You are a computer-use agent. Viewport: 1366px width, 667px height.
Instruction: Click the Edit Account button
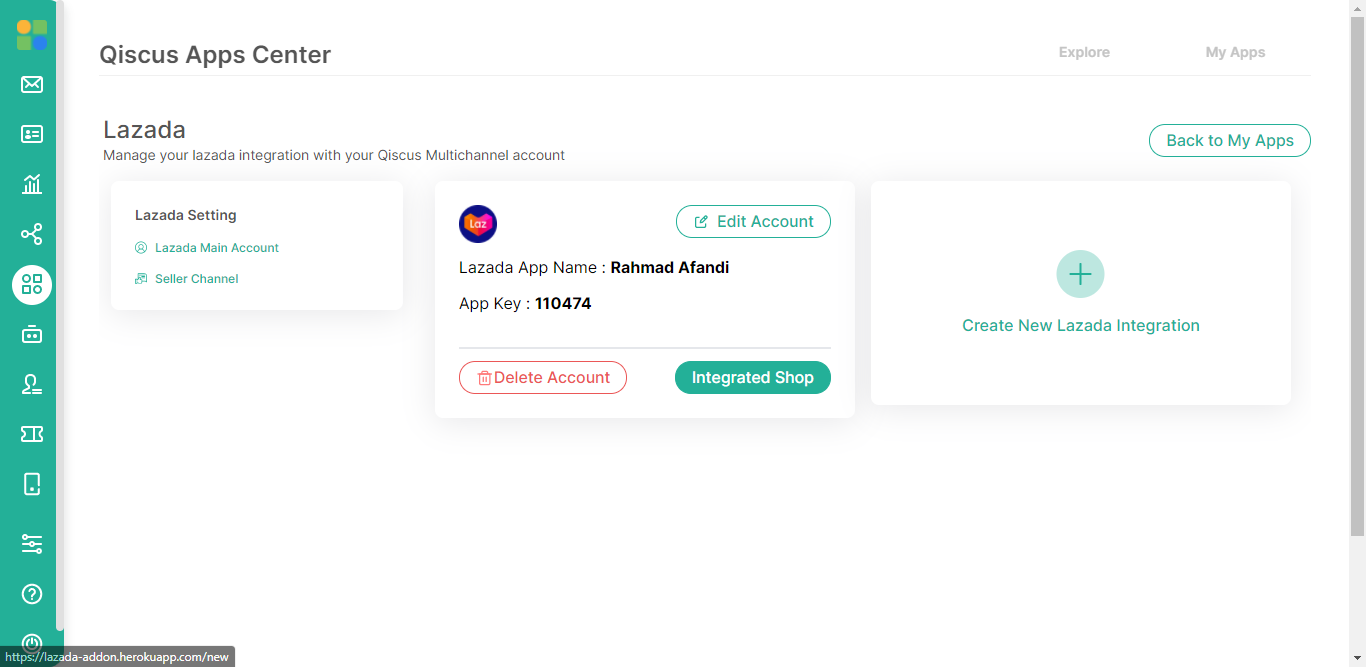pyautogui.click(x=753, y=222)
